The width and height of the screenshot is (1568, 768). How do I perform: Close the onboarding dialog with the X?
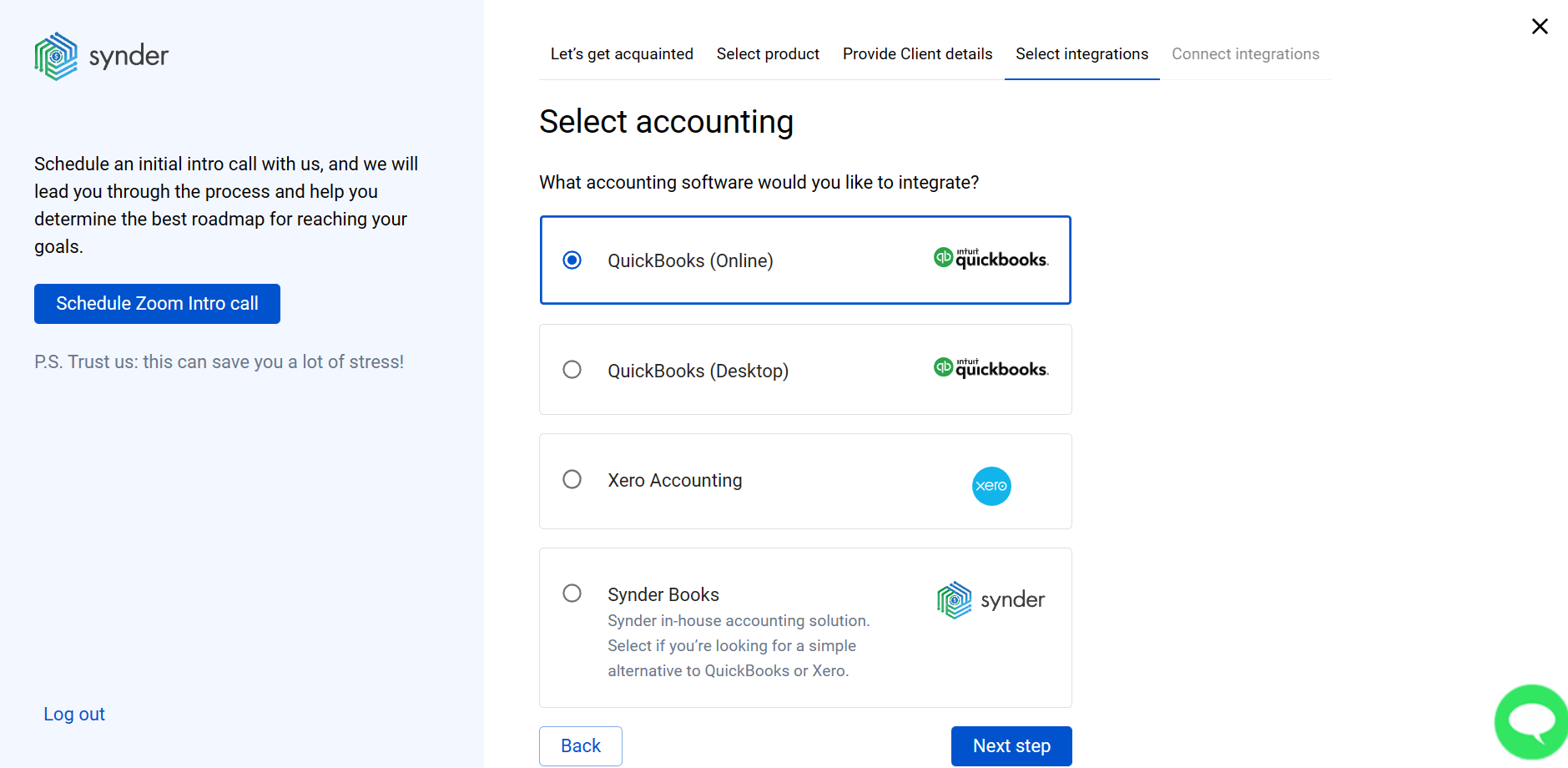pyautogui.click(x=1539, y=26)
